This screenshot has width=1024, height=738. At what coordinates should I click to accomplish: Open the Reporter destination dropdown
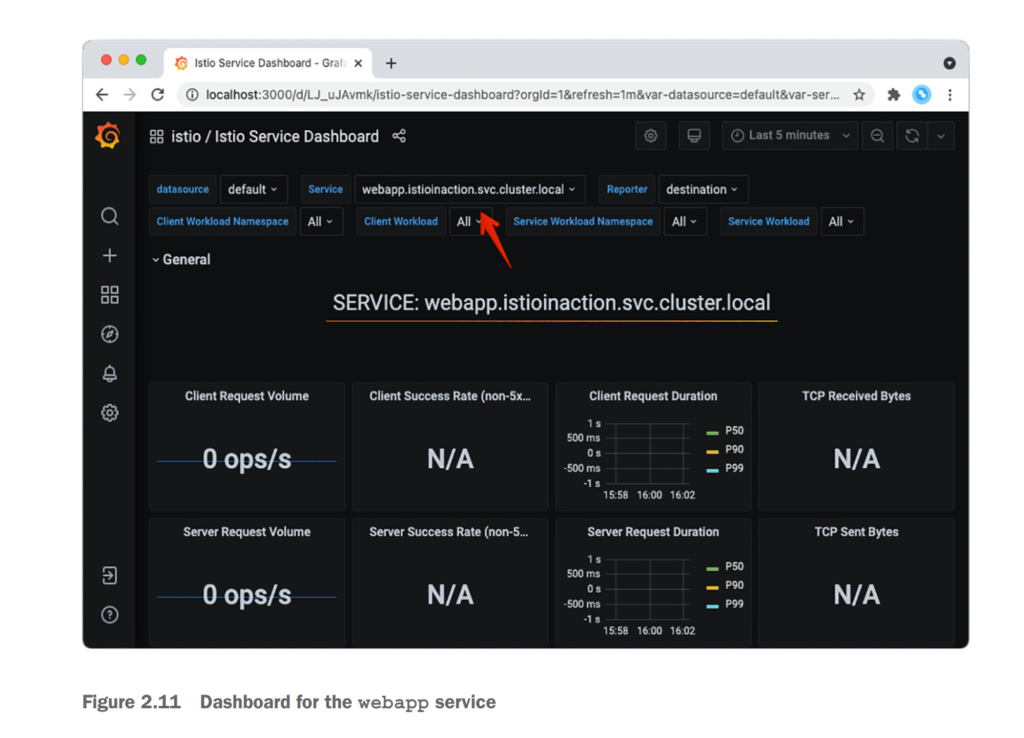pos(702,189)
